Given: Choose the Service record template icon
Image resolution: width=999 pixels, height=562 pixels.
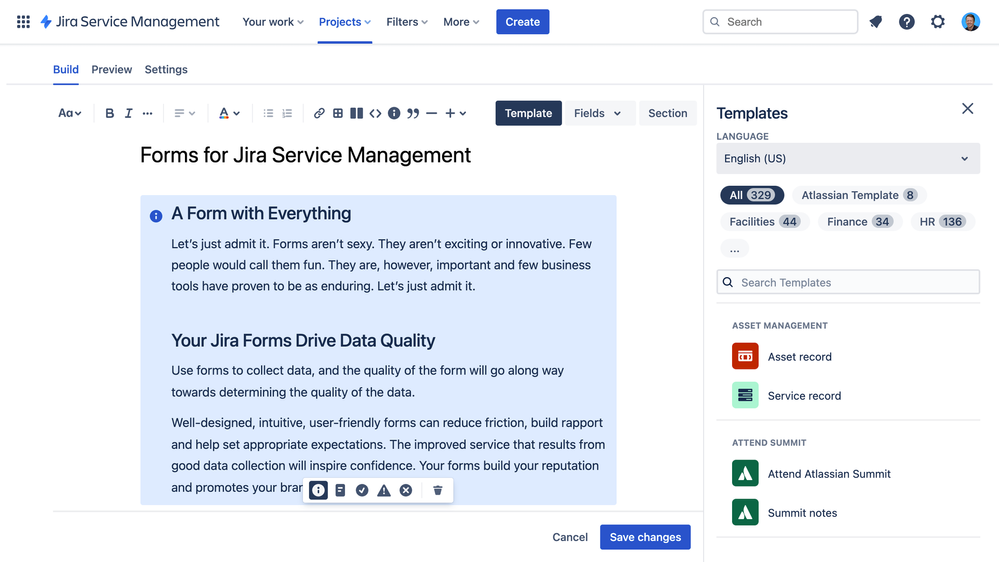Looking at the screenshot, I should [x=745, y=395].
